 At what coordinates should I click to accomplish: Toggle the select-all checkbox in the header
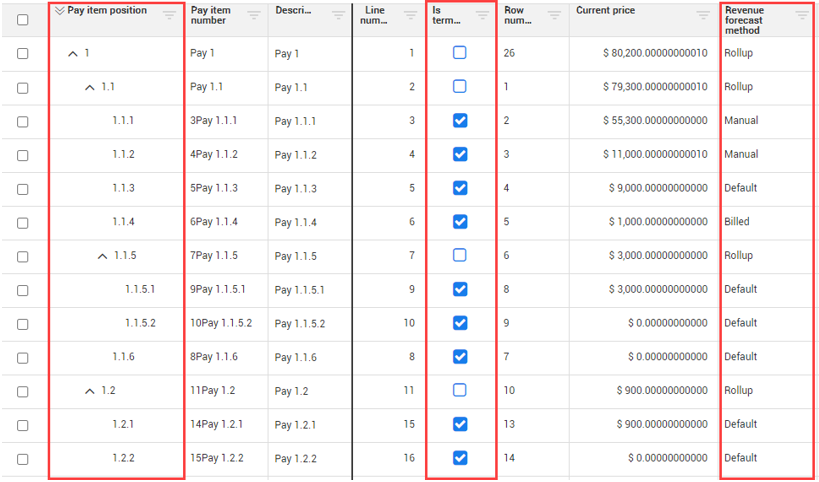[x=22, y=20]
